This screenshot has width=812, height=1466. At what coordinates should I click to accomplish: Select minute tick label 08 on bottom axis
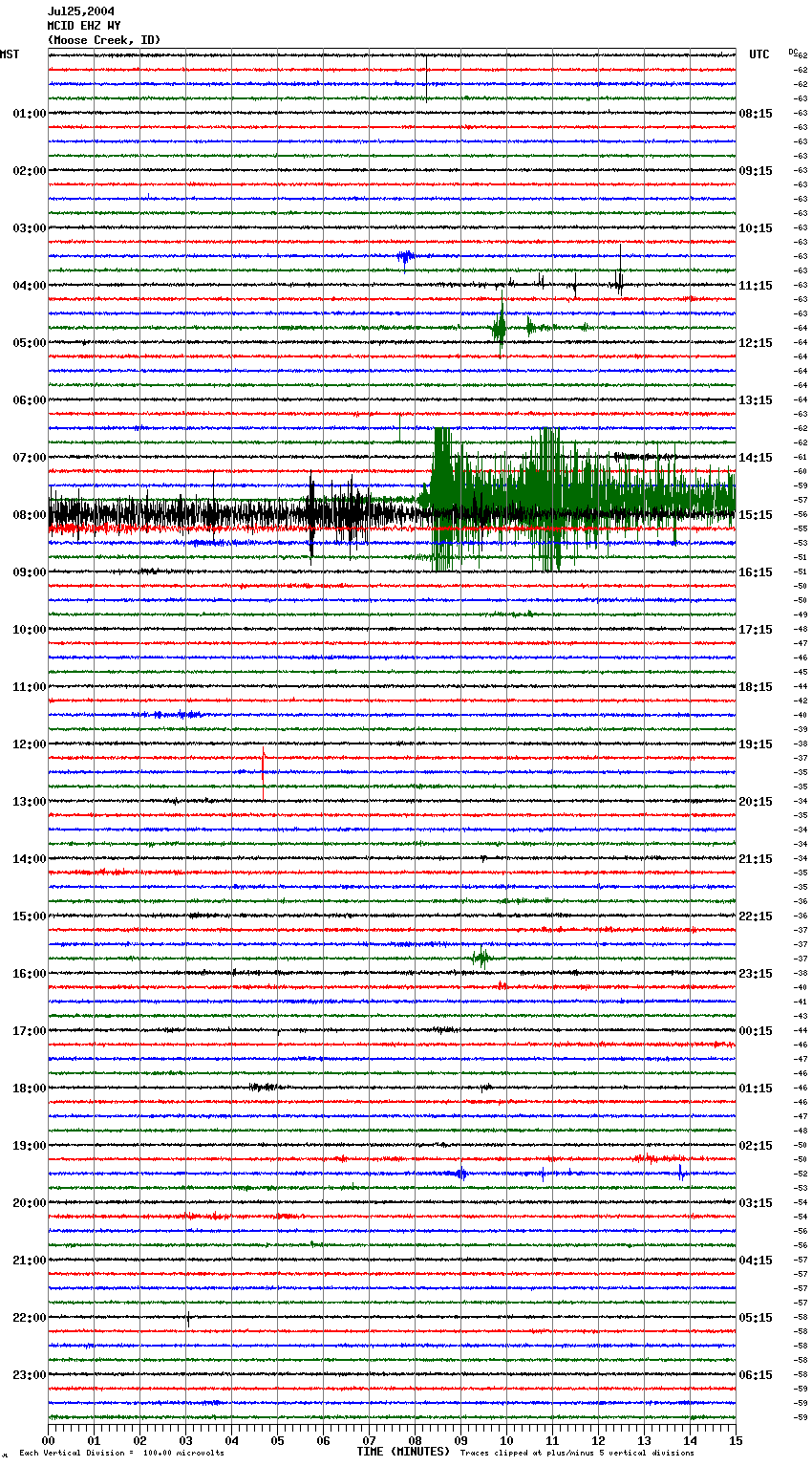tap(416, 1440)
